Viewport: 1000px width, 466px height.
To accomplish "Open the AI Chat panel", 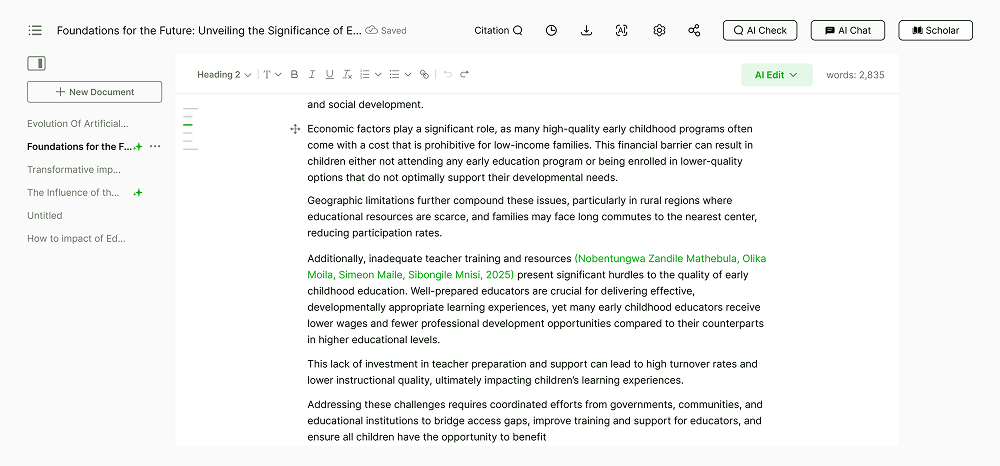I will (x=847, y=31).
